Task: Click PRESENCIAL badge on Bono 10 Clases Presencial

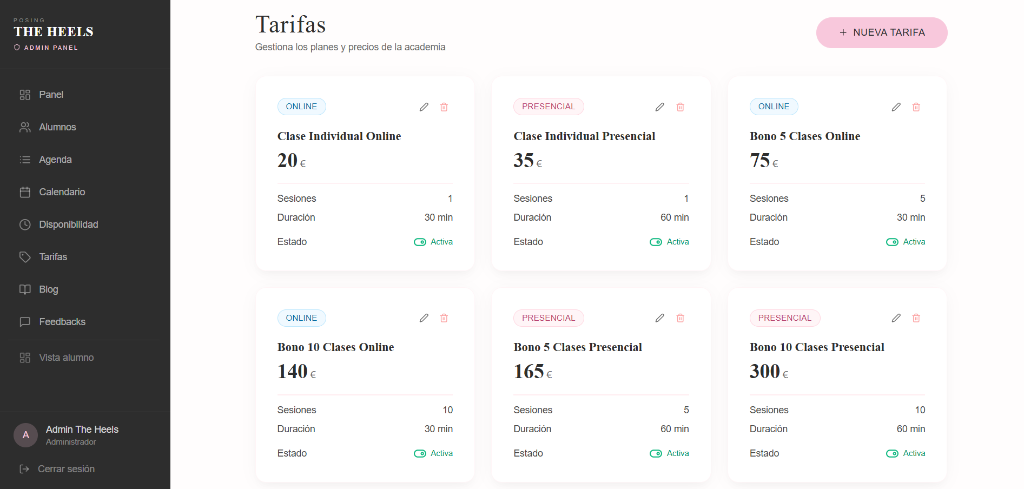Action: [x=785, y=318]
